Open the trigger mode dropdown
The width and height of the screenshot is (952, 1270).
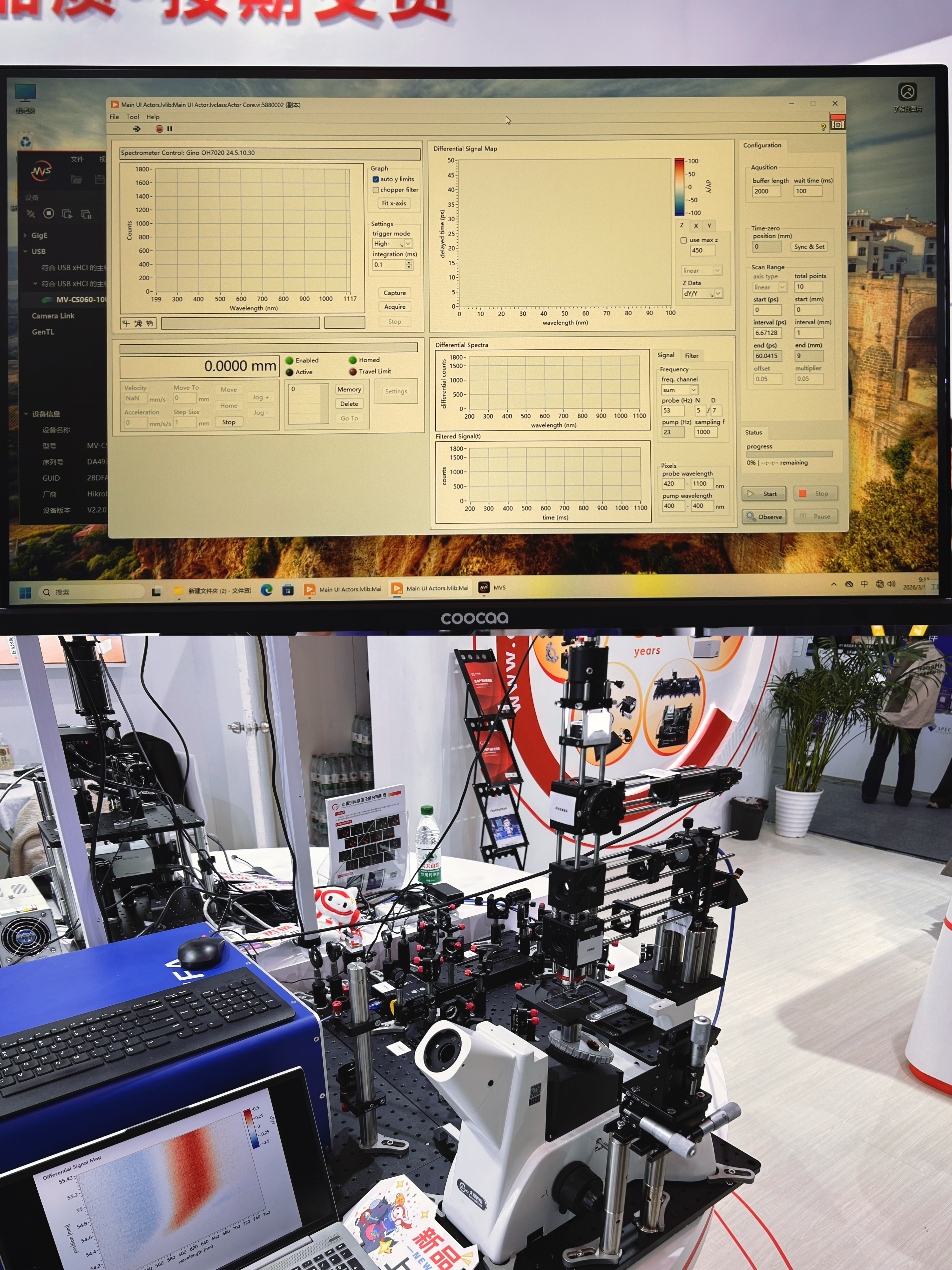click(408, 243)
